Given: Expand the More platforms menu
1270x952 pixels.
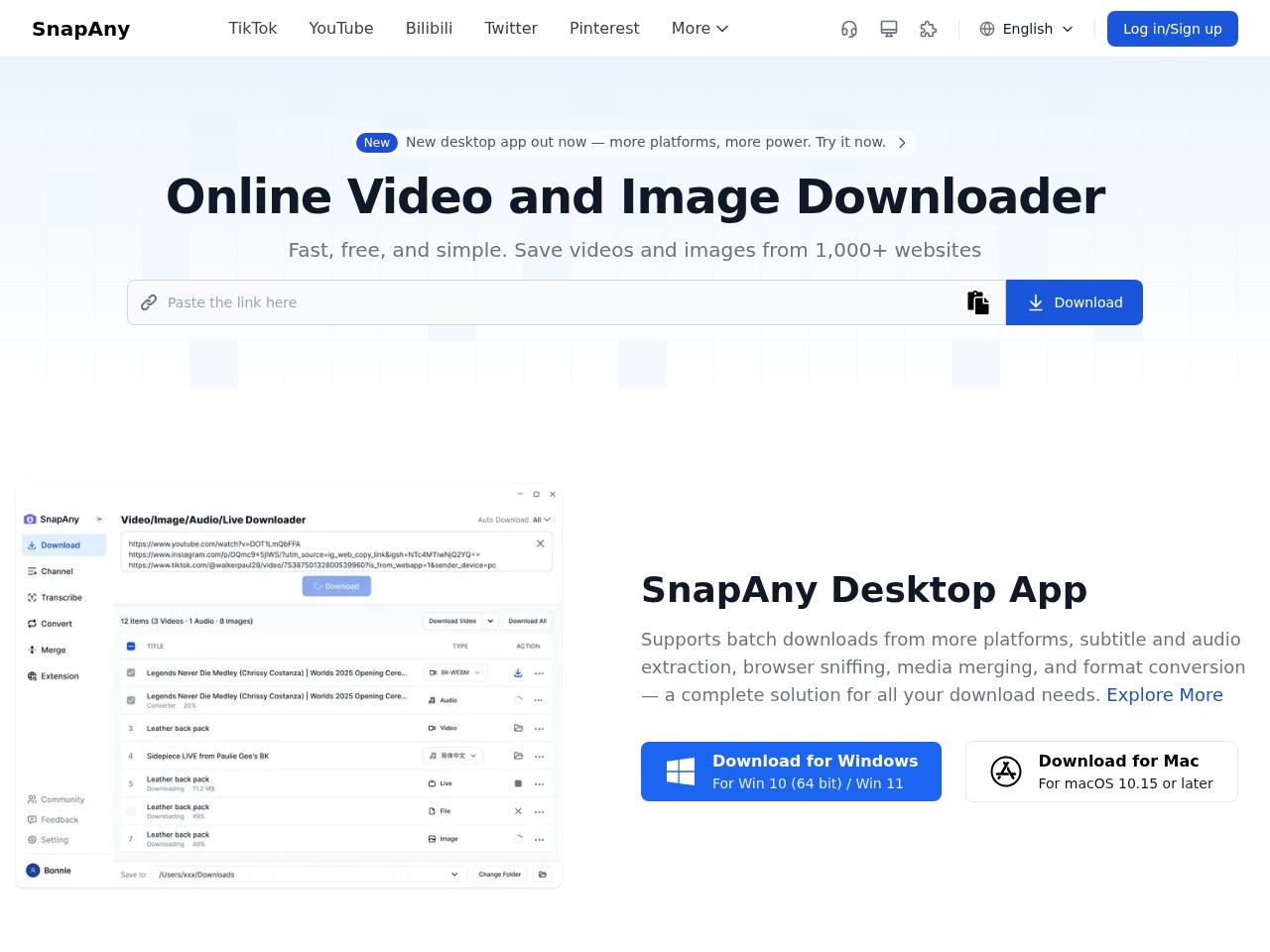Looking at the screenshot, I should (699, 29).
